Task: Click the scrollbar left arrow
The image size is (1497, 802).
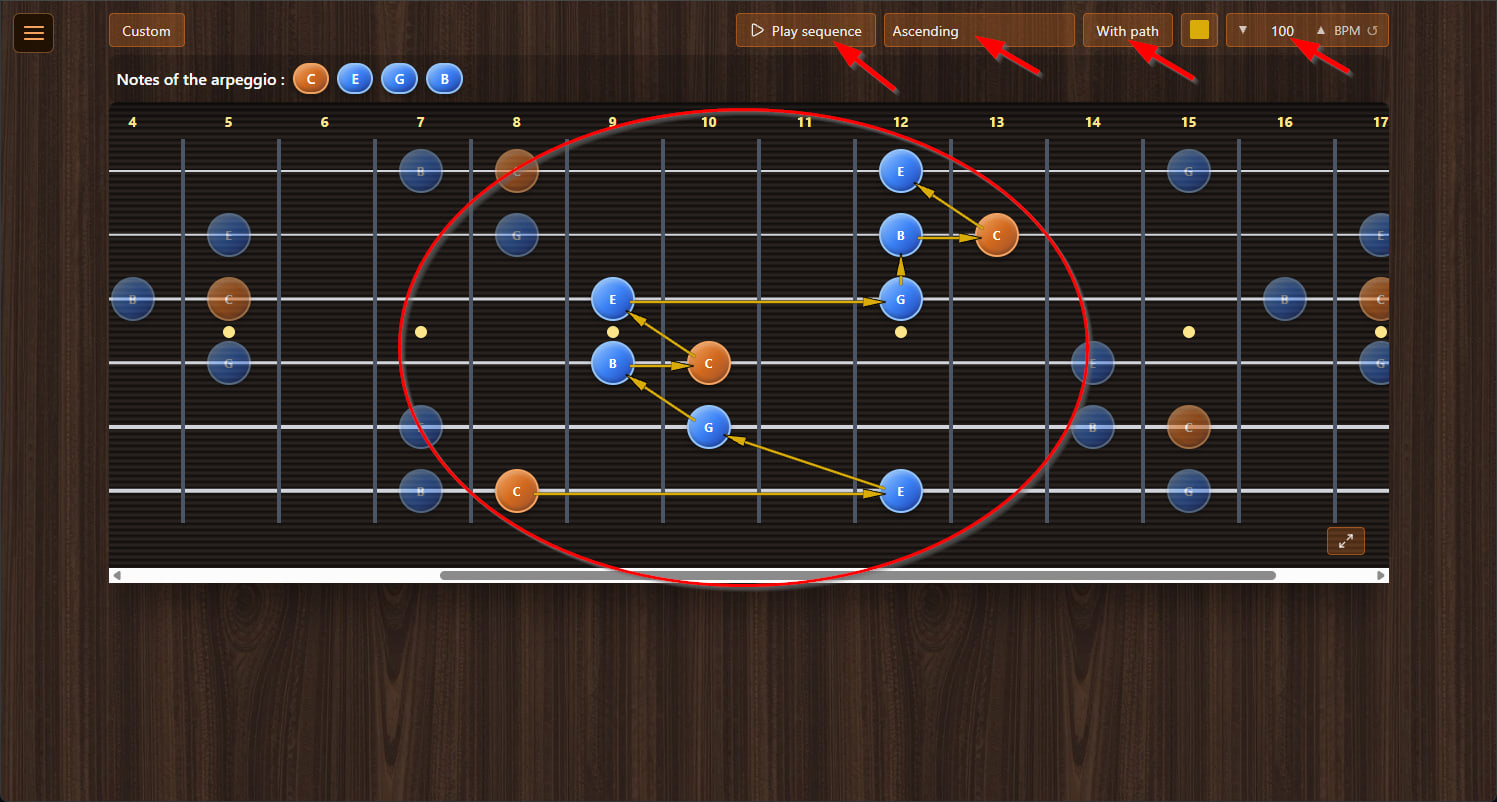Action: click(x=117, y=576)
